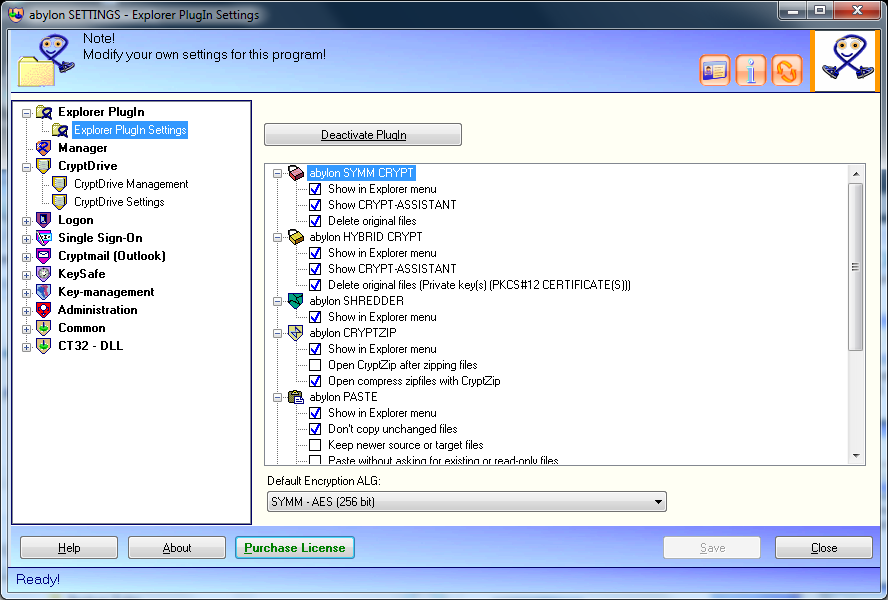The image size is (888, 600).
Task: Click the abylon SYMM CRYPT icon
Action: pos(296,173)
